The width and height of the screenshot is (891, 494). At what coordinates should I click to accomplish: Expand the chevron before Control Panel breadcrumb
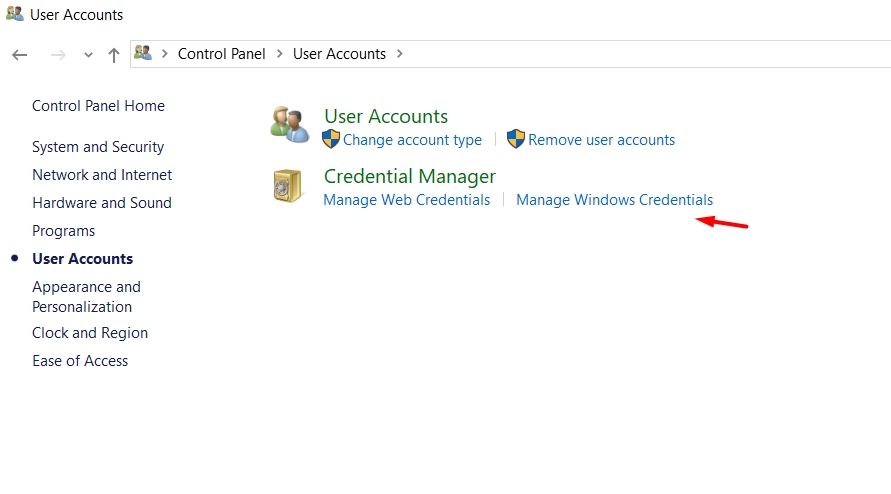pyautogui.click(x=165, y=53)
